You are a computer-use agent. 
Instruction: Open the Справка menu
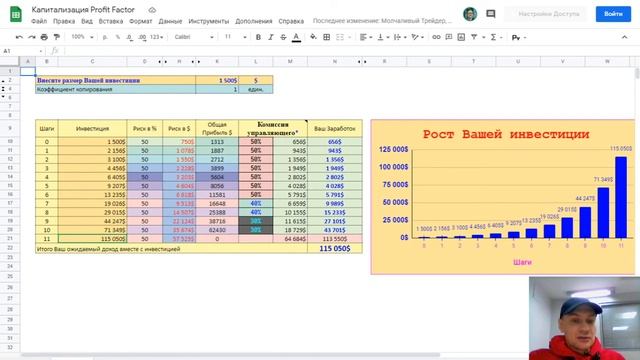point(291,21)
